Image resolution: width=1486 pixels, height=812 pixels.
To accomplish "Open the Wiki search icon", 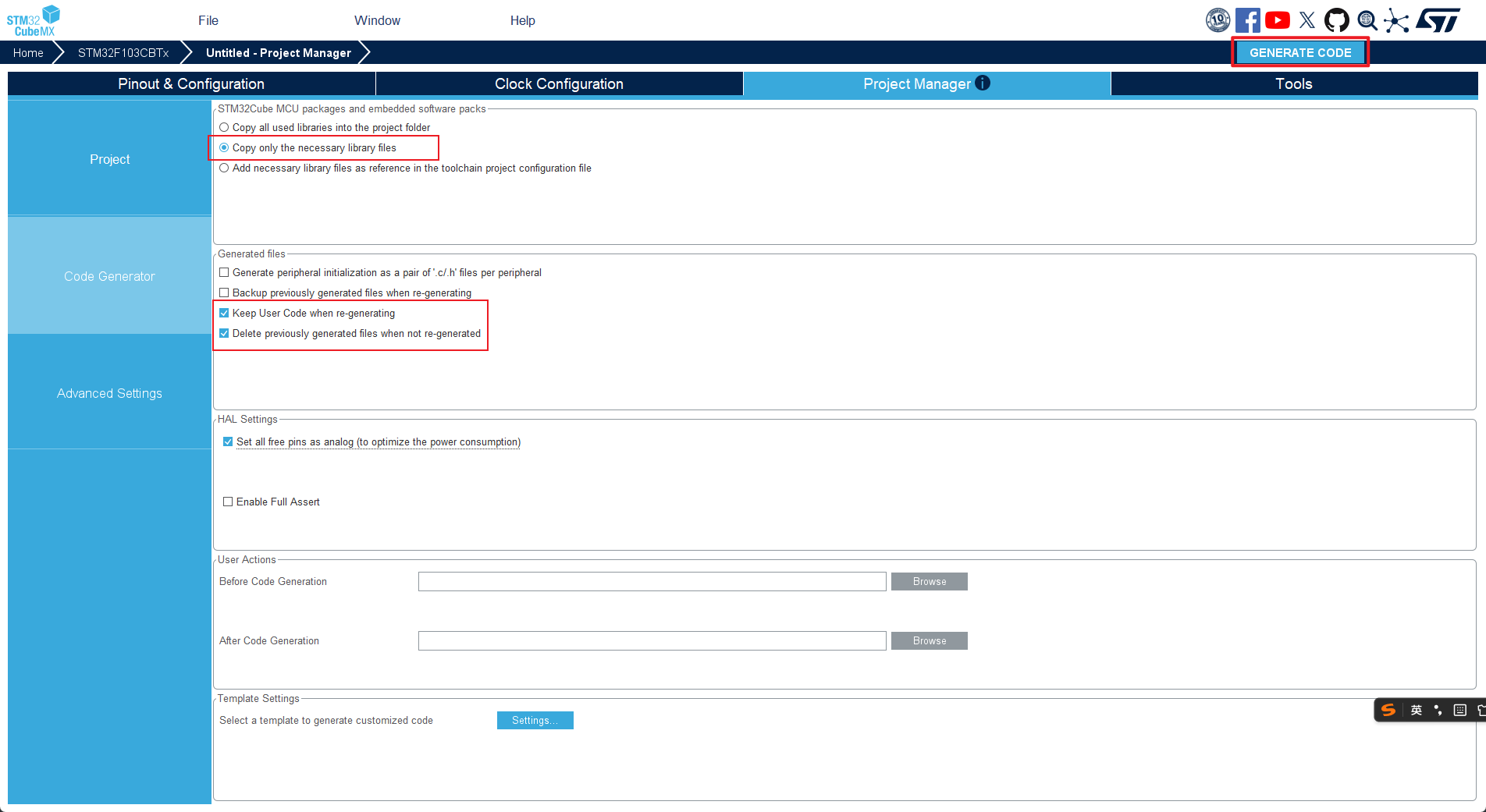I will (x=1367, y=20).
